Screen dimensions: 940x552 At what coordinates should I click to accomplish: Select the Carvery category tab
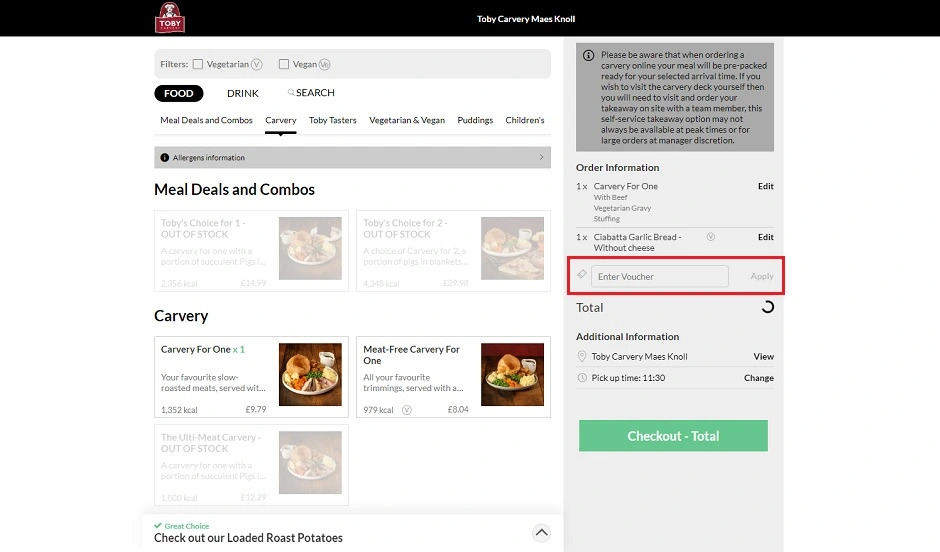click(281, 120)
